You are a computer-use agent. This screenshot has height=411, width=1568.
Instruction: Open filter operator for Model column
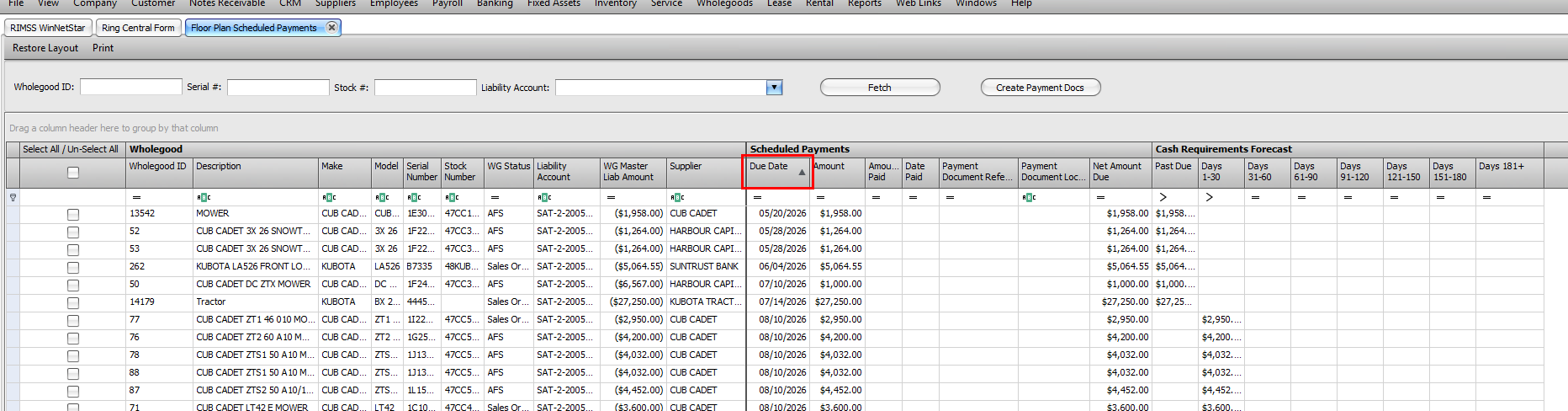[382, 197]
